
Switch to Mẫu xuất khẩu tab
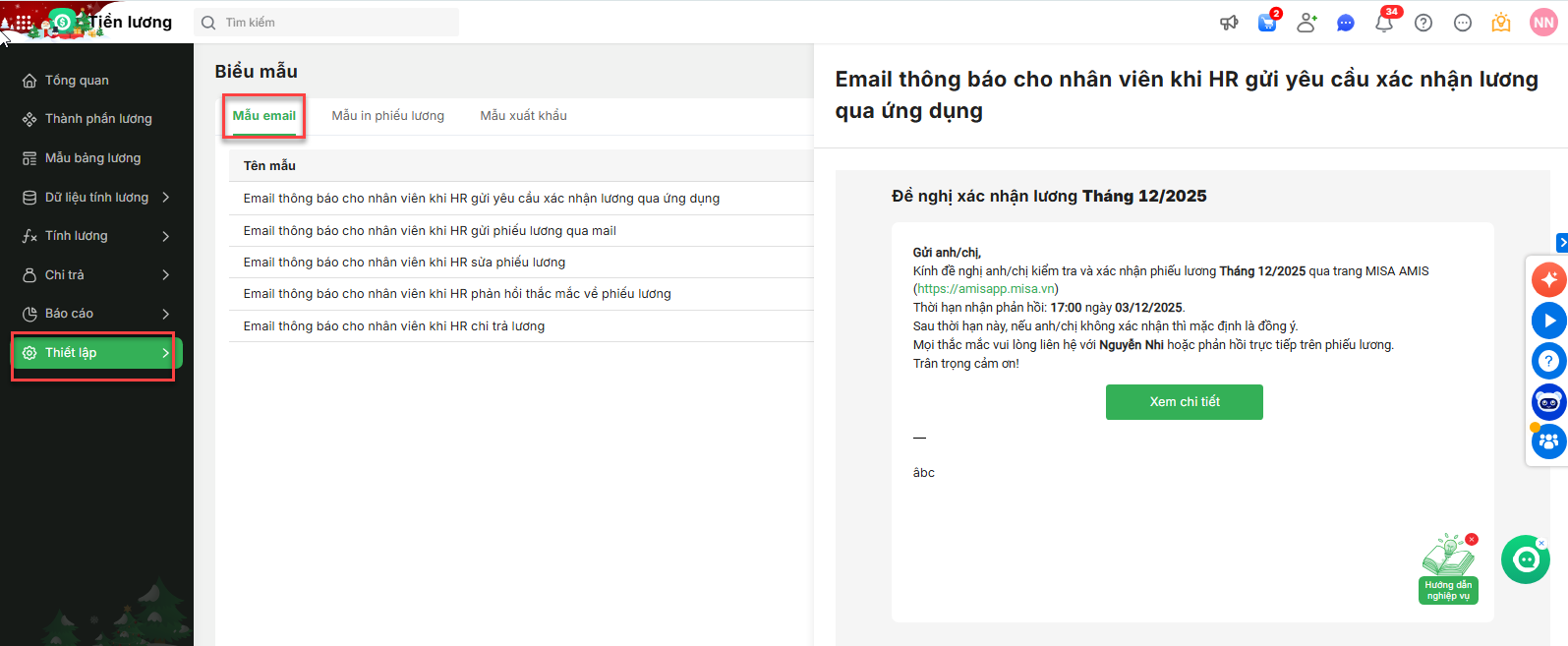pos(523,116)
